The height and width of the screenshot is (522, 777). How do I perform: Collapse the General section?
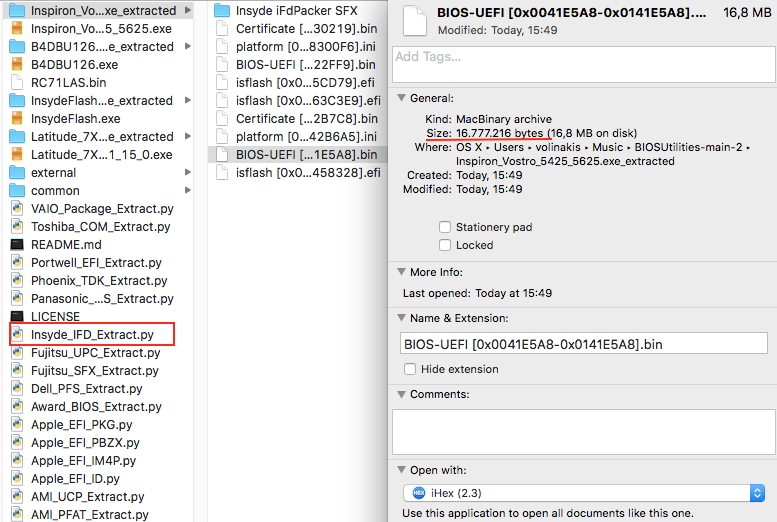[x=401, y=98]
